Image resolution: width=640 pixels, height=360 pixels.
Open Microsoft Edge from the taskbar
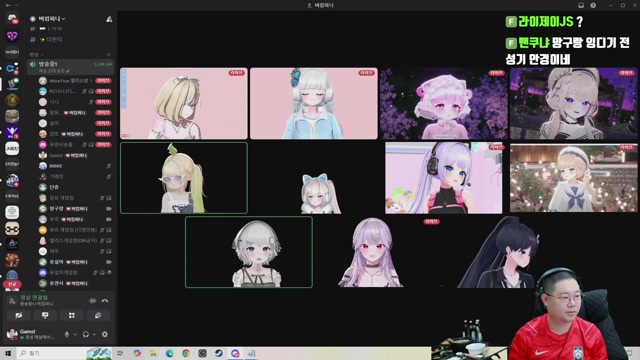[x=169, y=353]
